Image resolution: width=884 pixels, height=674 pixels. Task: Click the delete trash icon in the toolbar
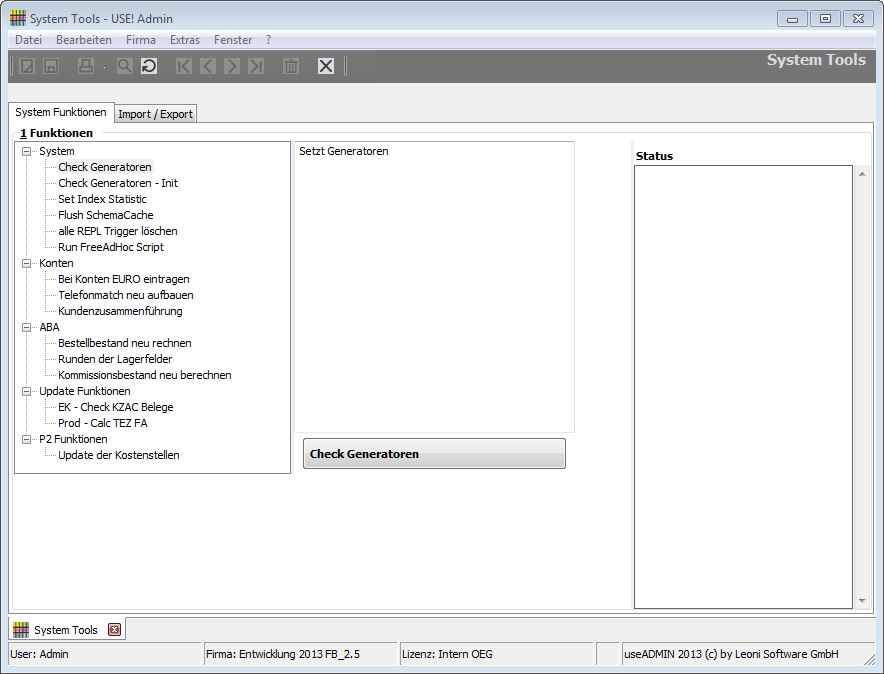click(x=291, y=66)
